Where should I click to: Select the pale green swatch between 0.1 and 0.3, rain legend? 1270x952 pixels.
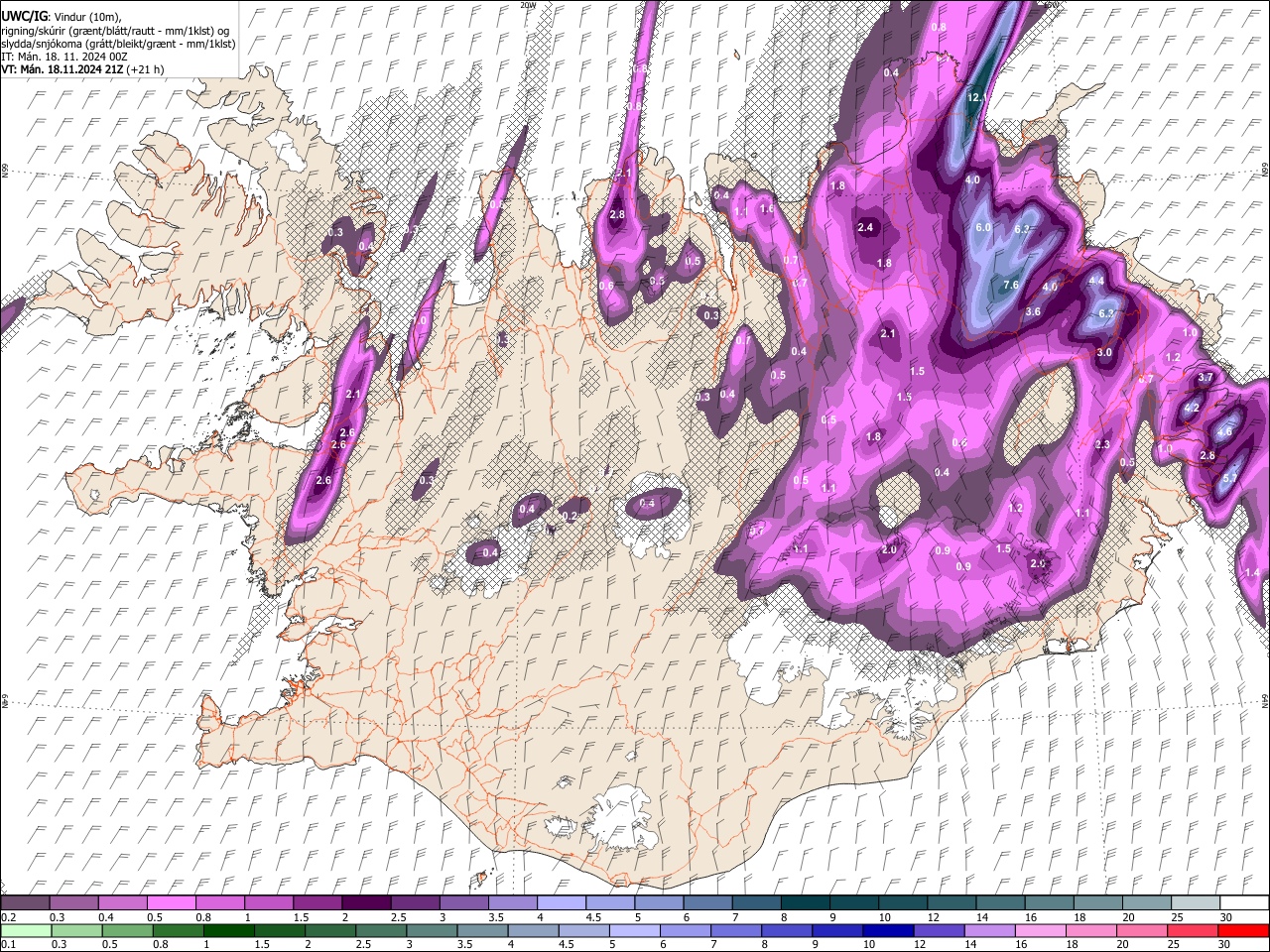[26, 930]
